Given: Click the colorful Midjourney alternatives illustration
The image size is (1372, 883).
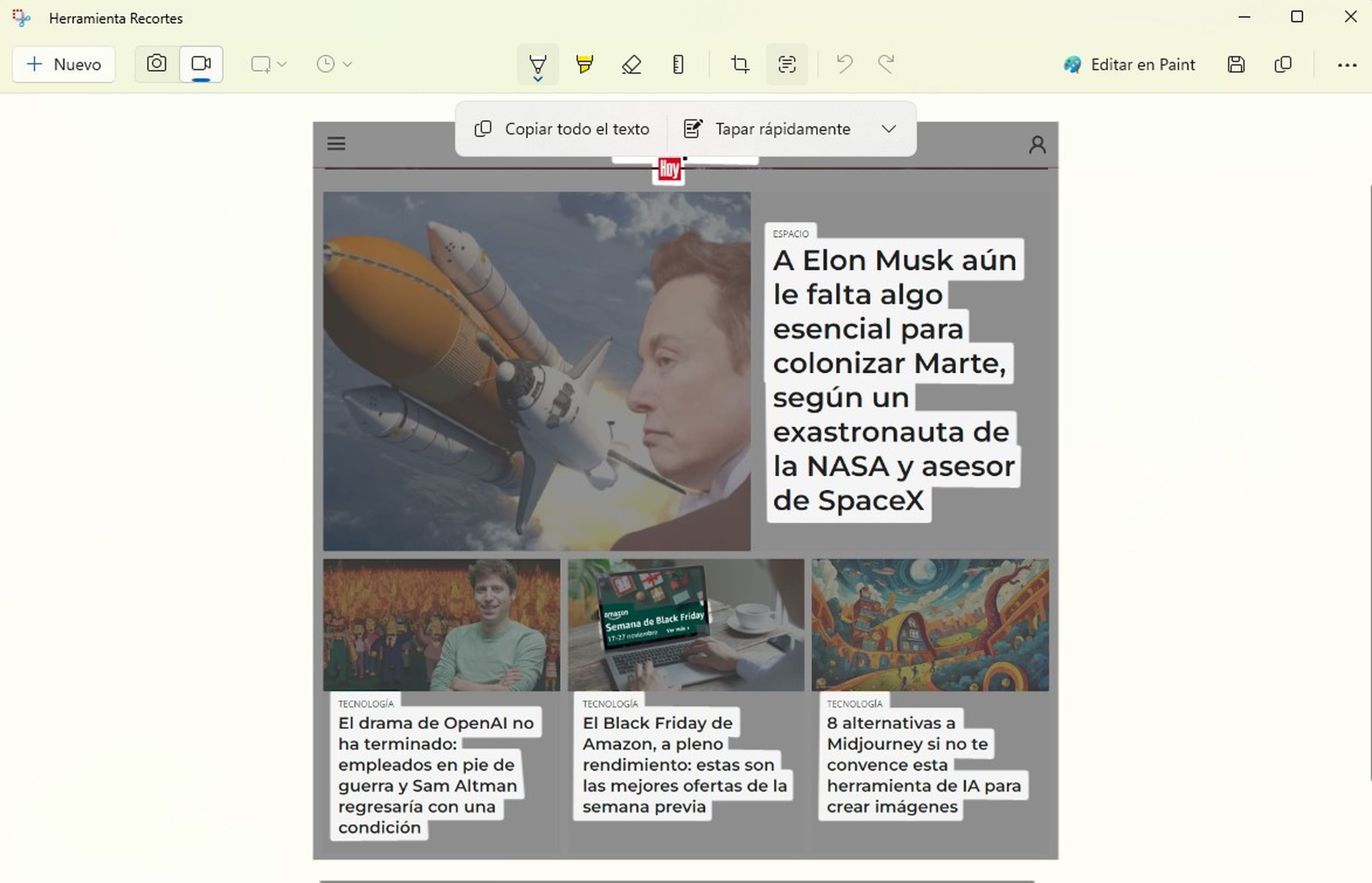Looking at the screenshot, I should (930, 625).
